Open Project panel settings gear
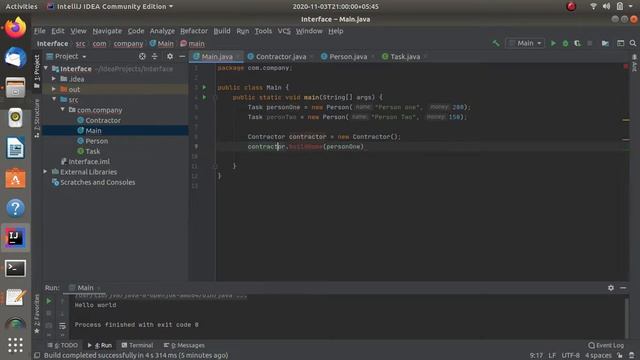 [x=170, y=56]
